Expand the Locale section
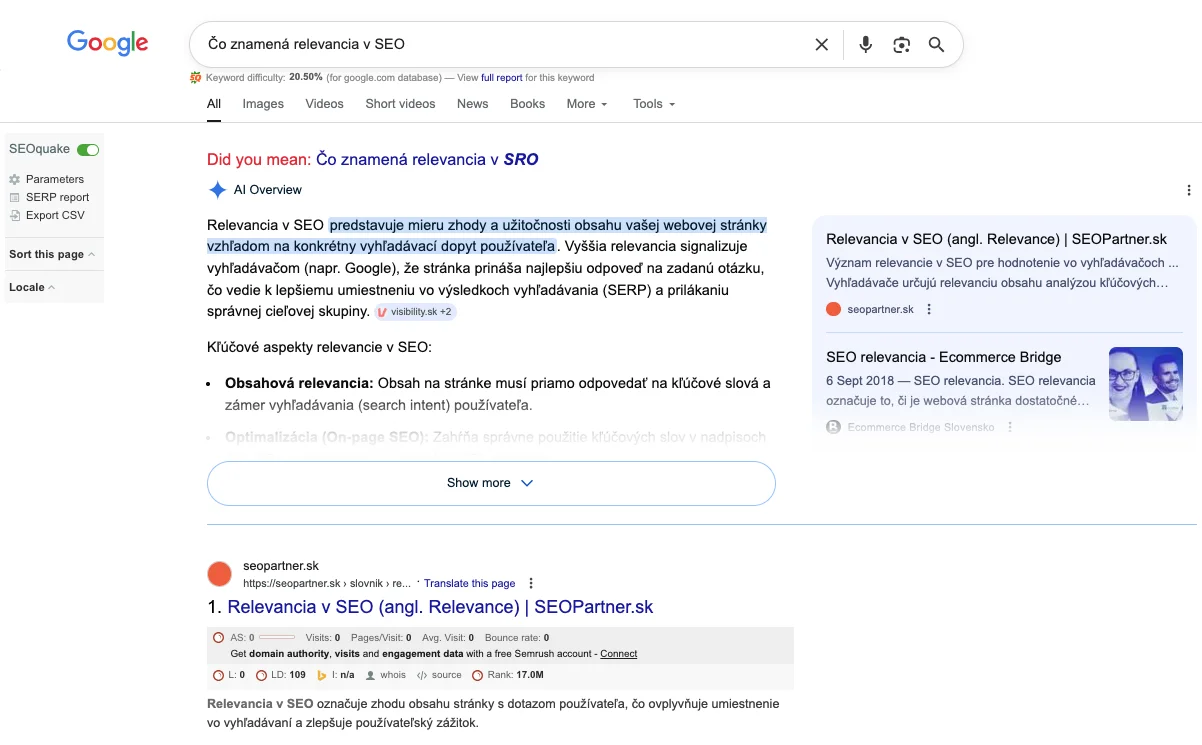 coord(32,288)
